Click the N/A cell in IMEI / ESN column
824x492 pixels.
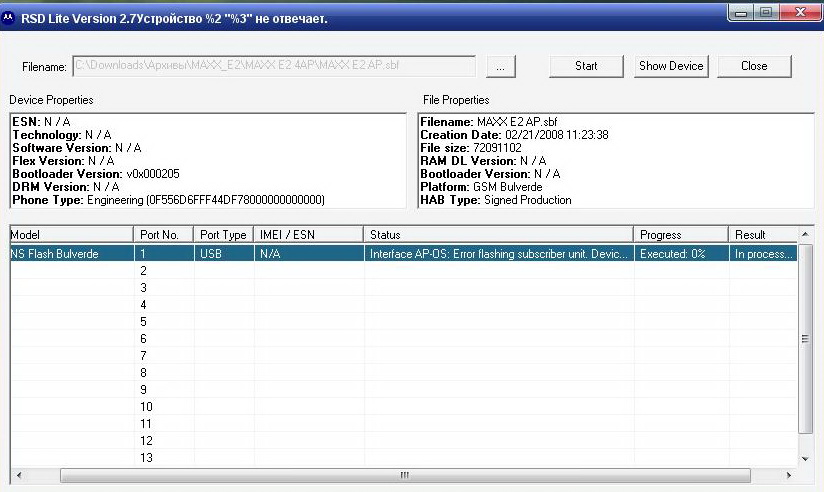[309, 254]
